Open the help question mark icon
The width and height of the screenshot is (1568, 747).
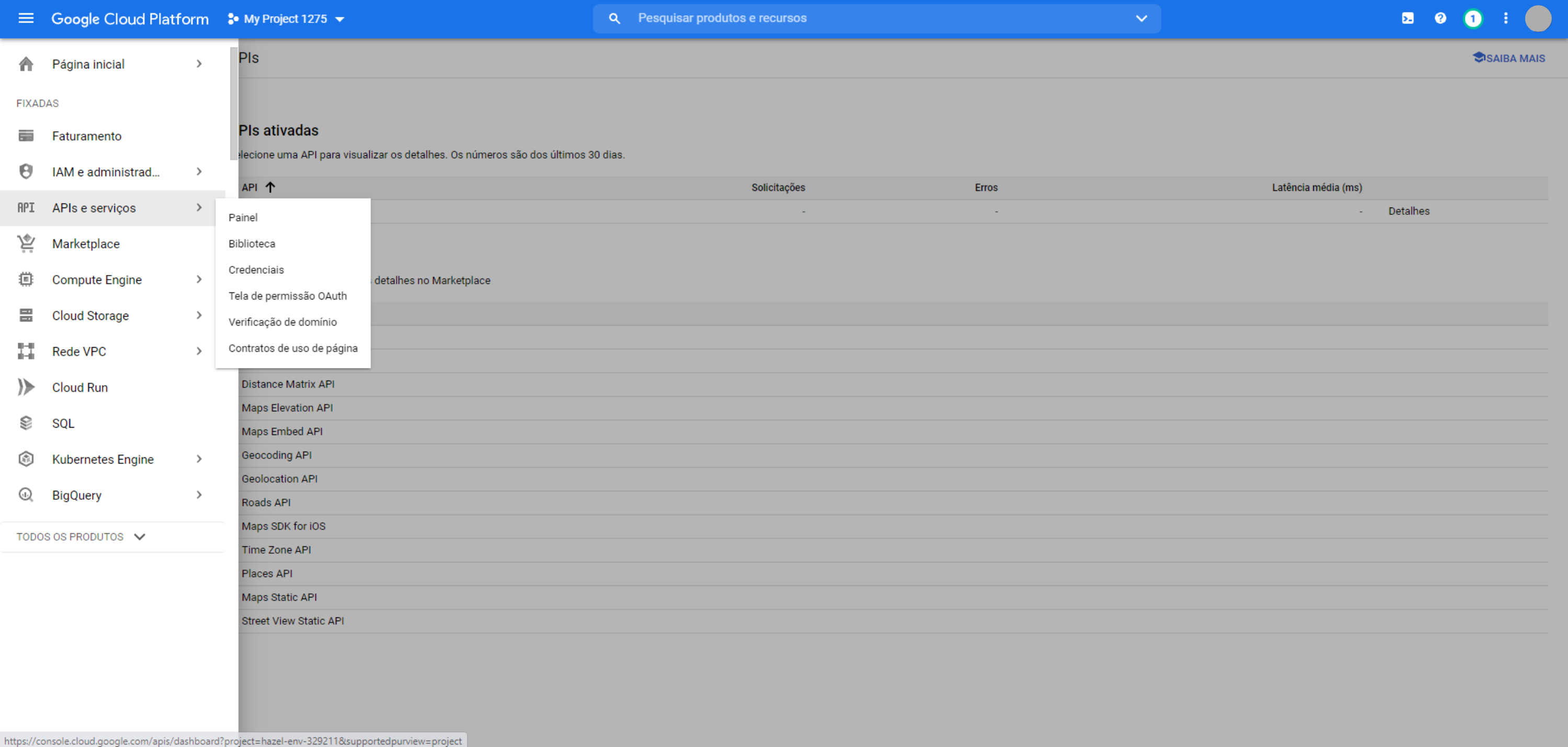click(1440, 18)
